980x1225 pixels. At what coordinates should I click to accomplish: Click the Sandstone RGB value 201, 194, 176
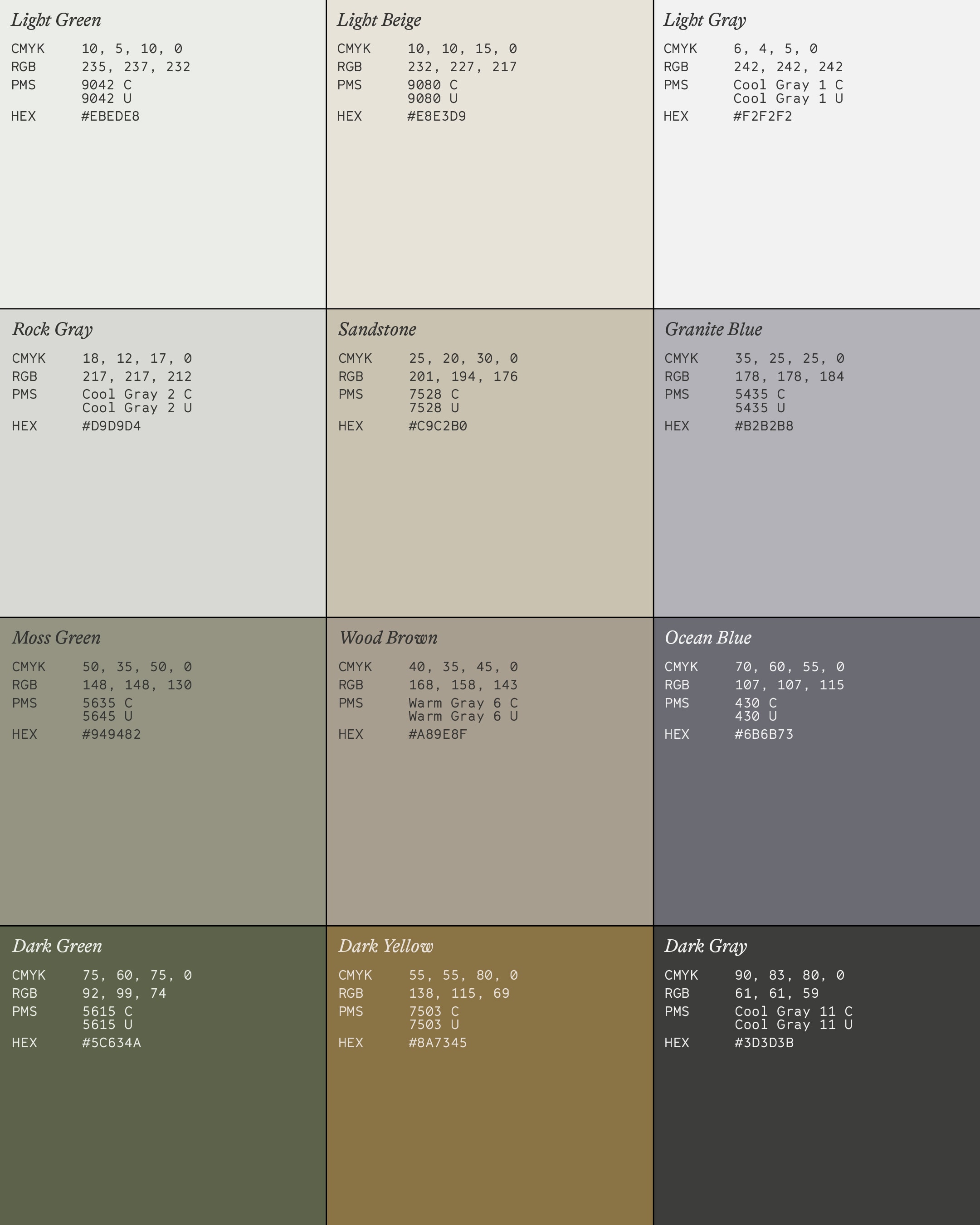463,376
